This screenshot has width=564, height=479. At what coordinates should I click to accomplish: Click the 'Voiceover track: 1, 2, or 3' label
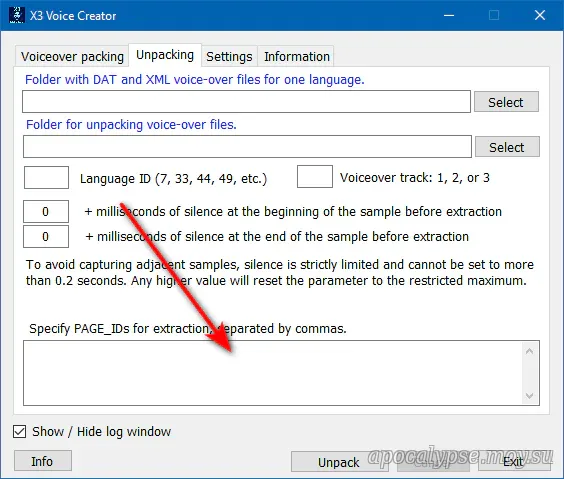415,178
